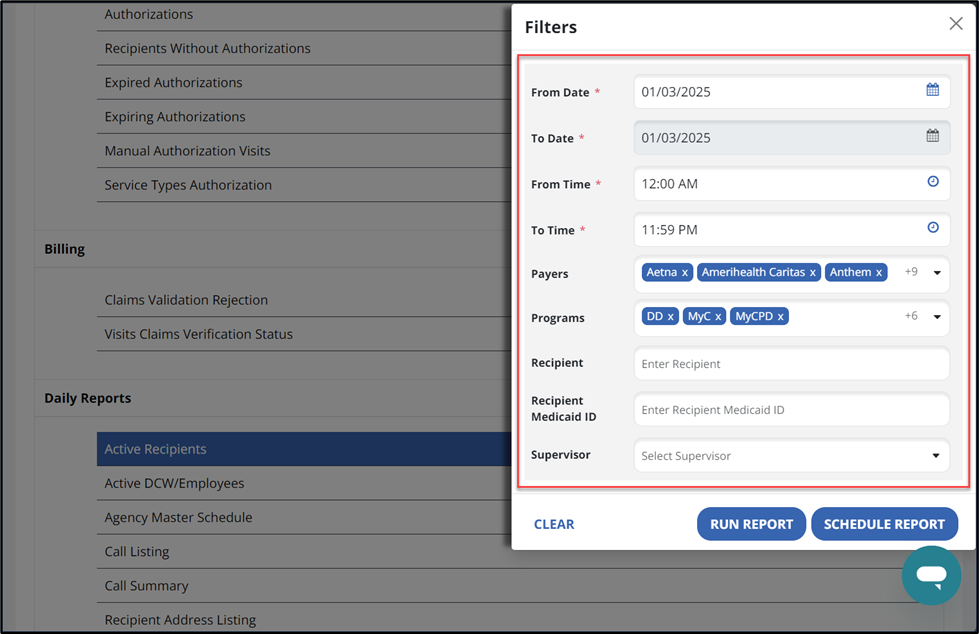The image size is (979, 634).
Task: Open the To Date calendar picker
Action: point(932,136)
